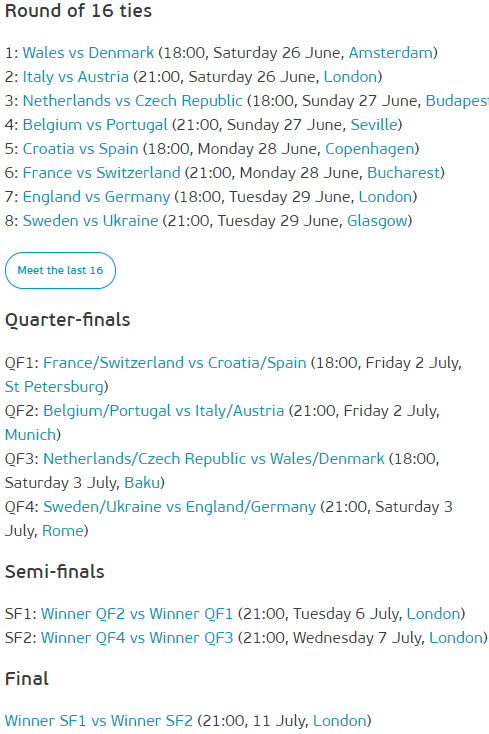
Task: Click the Glasgow venue link
Action: pos(377,220)
